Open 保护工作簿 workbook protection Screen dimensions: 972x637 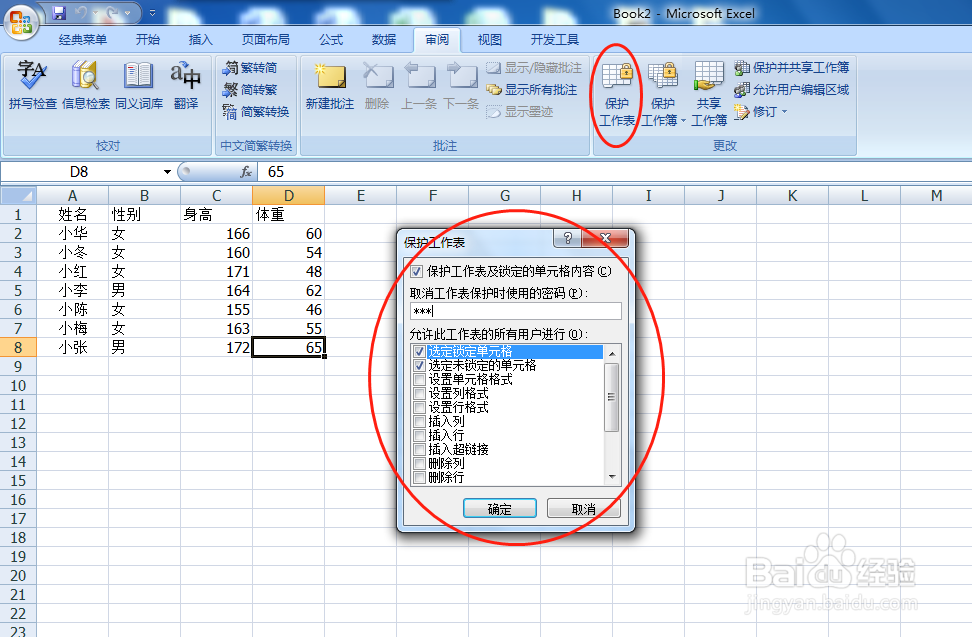pos(664,89)
